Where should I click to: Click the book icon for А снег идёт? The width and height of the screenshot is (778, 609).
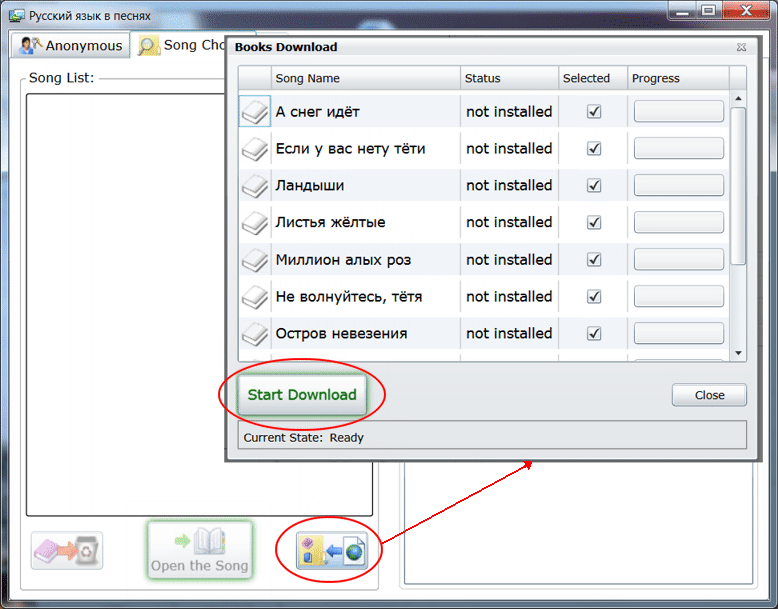pyautogui.click(x=255, y=111)
